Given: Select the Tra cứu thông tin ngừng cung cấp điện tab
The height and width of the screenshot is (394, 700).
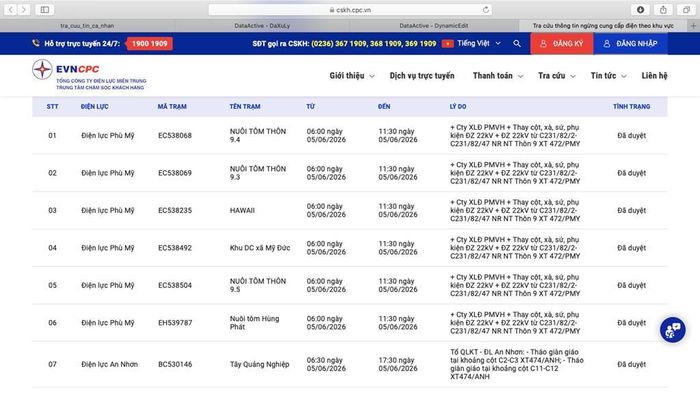Looking at the screenshot, I should coord(603,26).
